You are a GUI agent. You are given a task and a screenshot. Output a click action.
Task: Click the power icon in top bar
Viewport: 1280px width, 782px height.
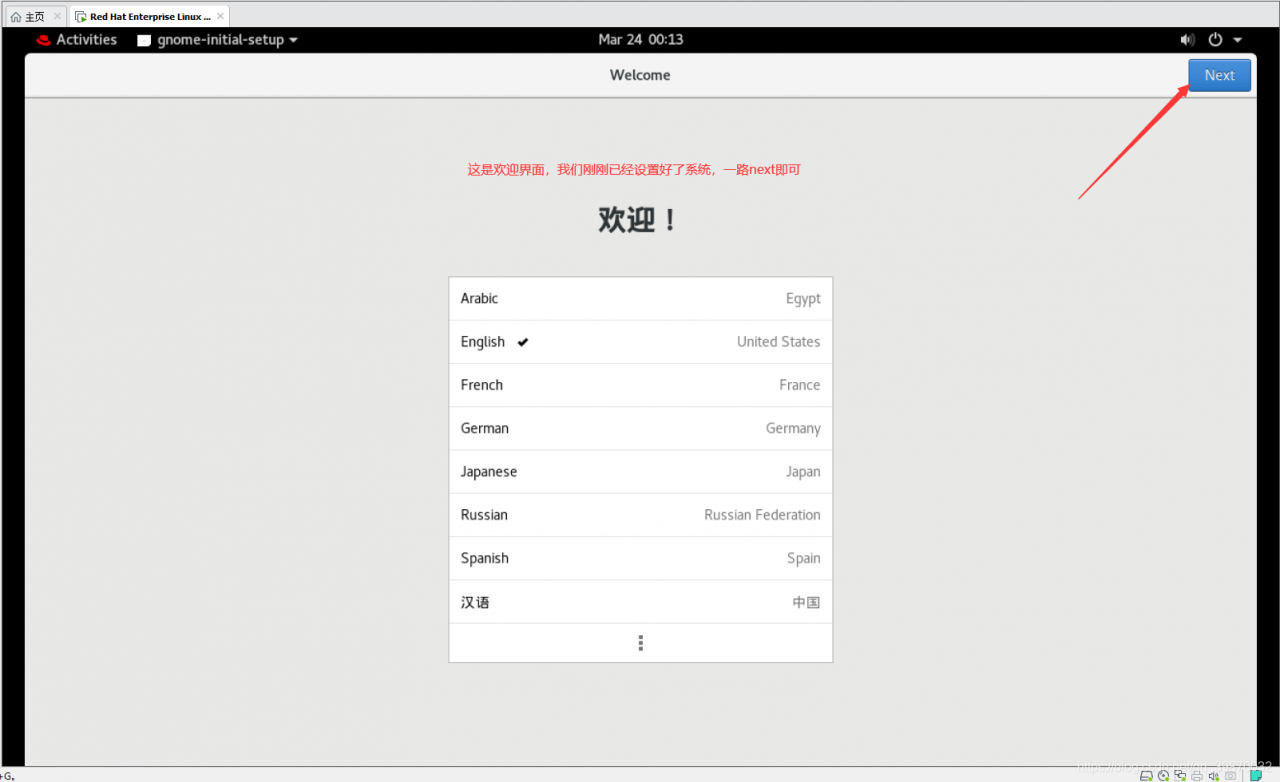[x=1215, y=40]
